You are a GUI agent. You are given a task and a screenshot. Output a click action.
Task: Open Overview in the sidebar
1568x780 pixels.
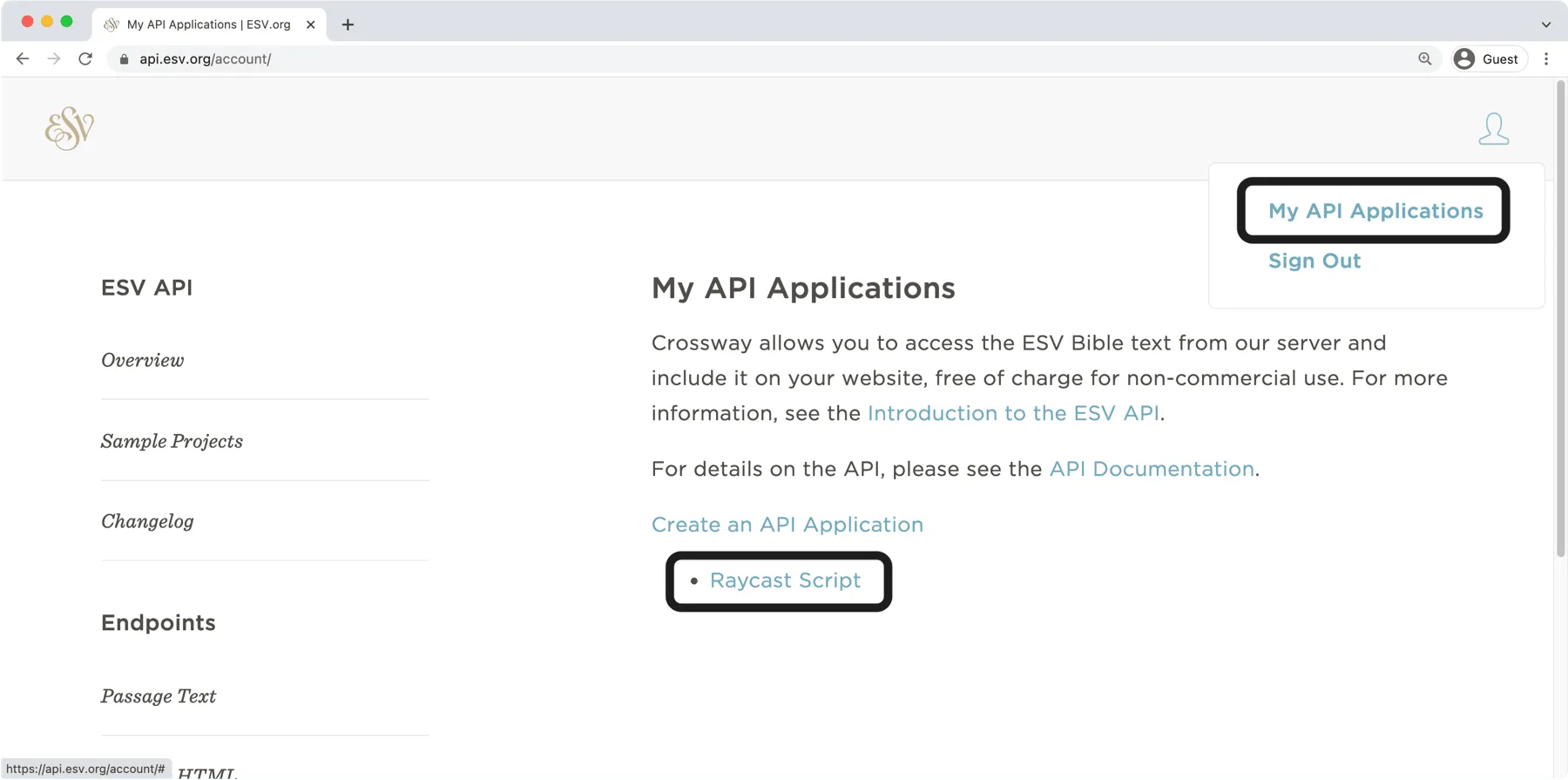pyautogui.click(x=143, y=360)
